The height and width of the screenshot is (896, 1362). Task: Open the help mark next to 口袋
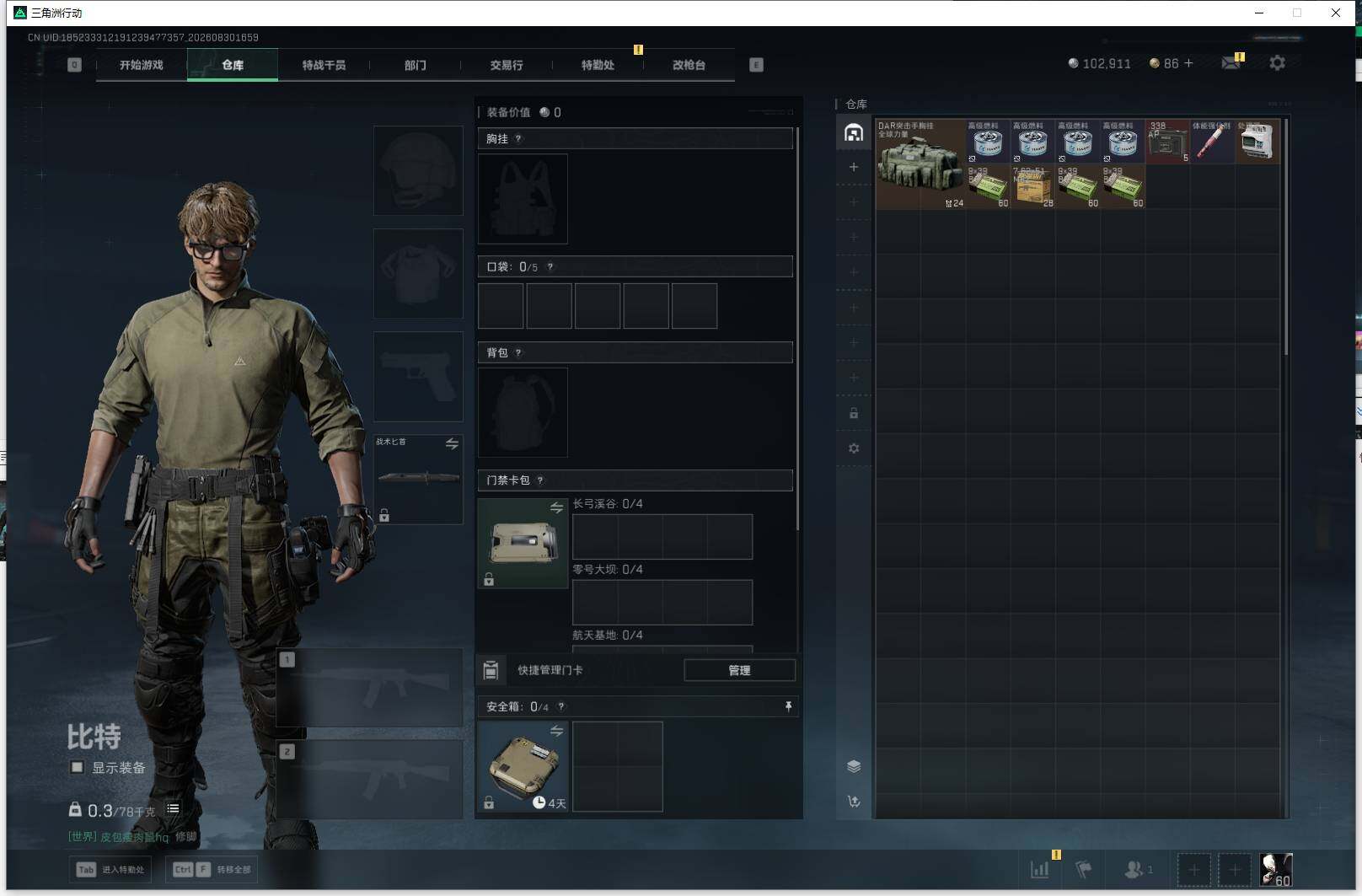pos(550,267)
